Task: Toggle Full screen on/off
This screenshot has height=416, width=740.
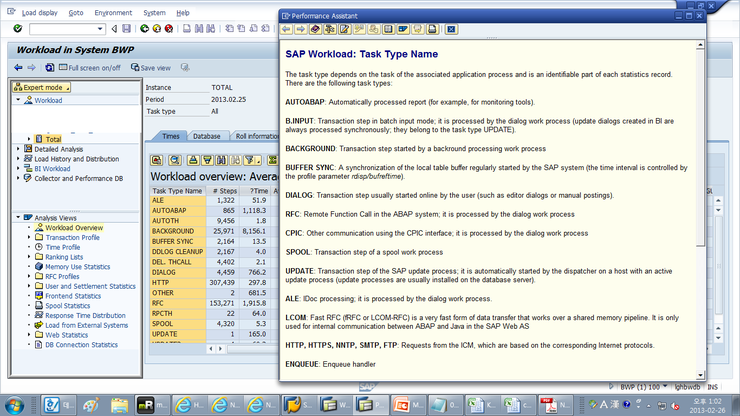Action: 90,68
